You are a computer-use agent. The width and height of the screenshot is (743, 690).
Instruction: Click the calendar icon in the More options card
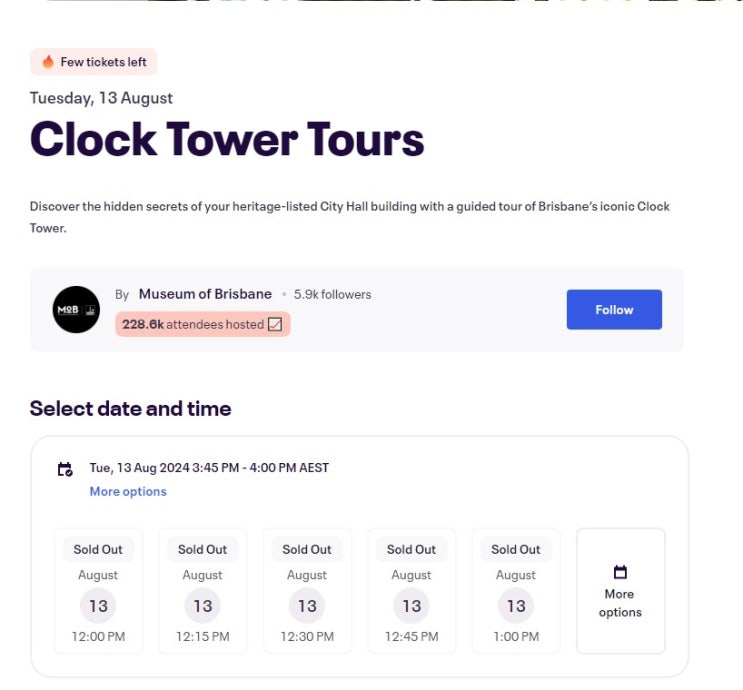620,572
